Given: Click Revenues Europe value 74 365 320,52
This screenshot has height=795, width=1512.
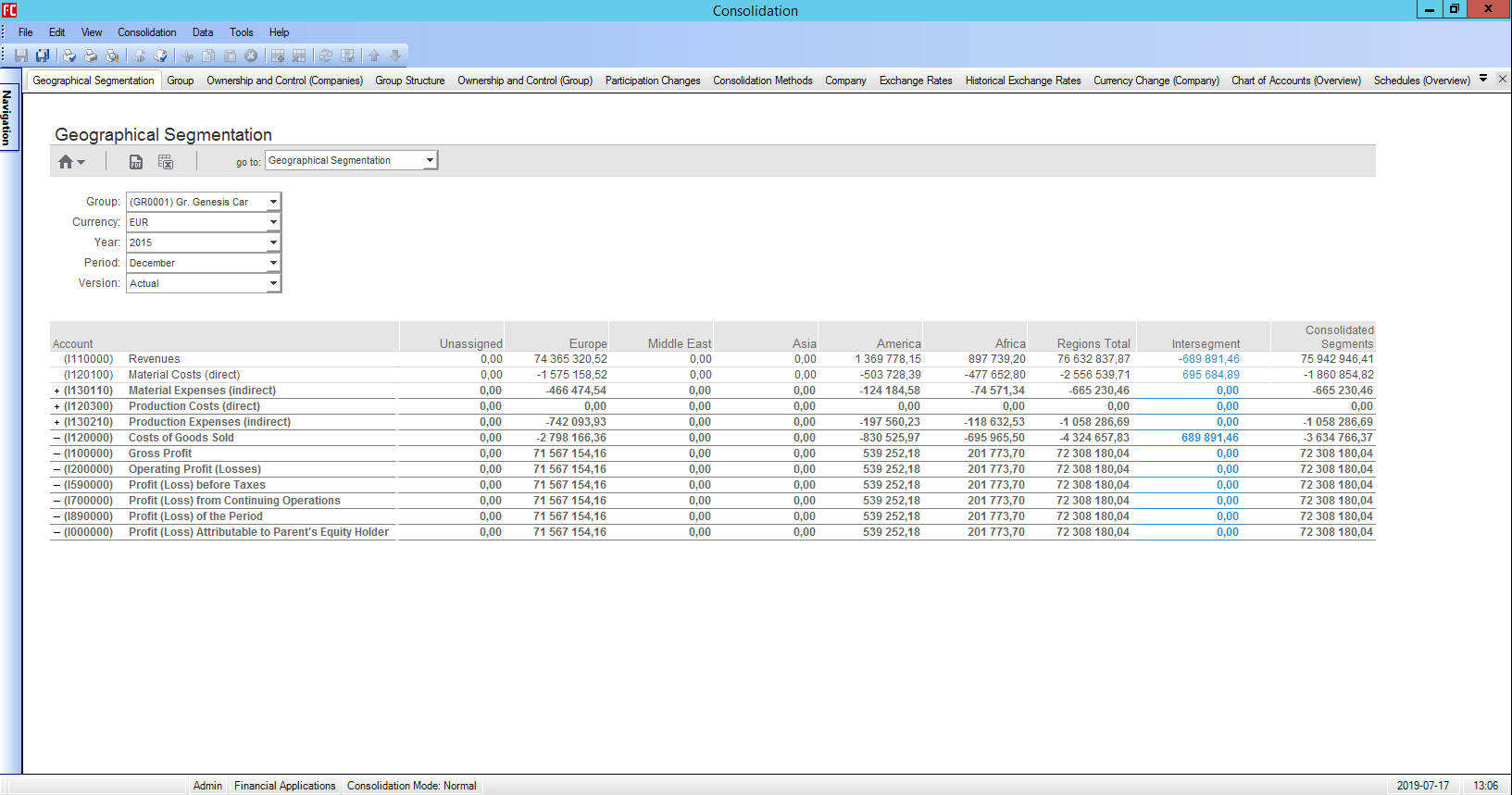Looking at the screenshot, I should pyautogui.click(x=570, y=359).
